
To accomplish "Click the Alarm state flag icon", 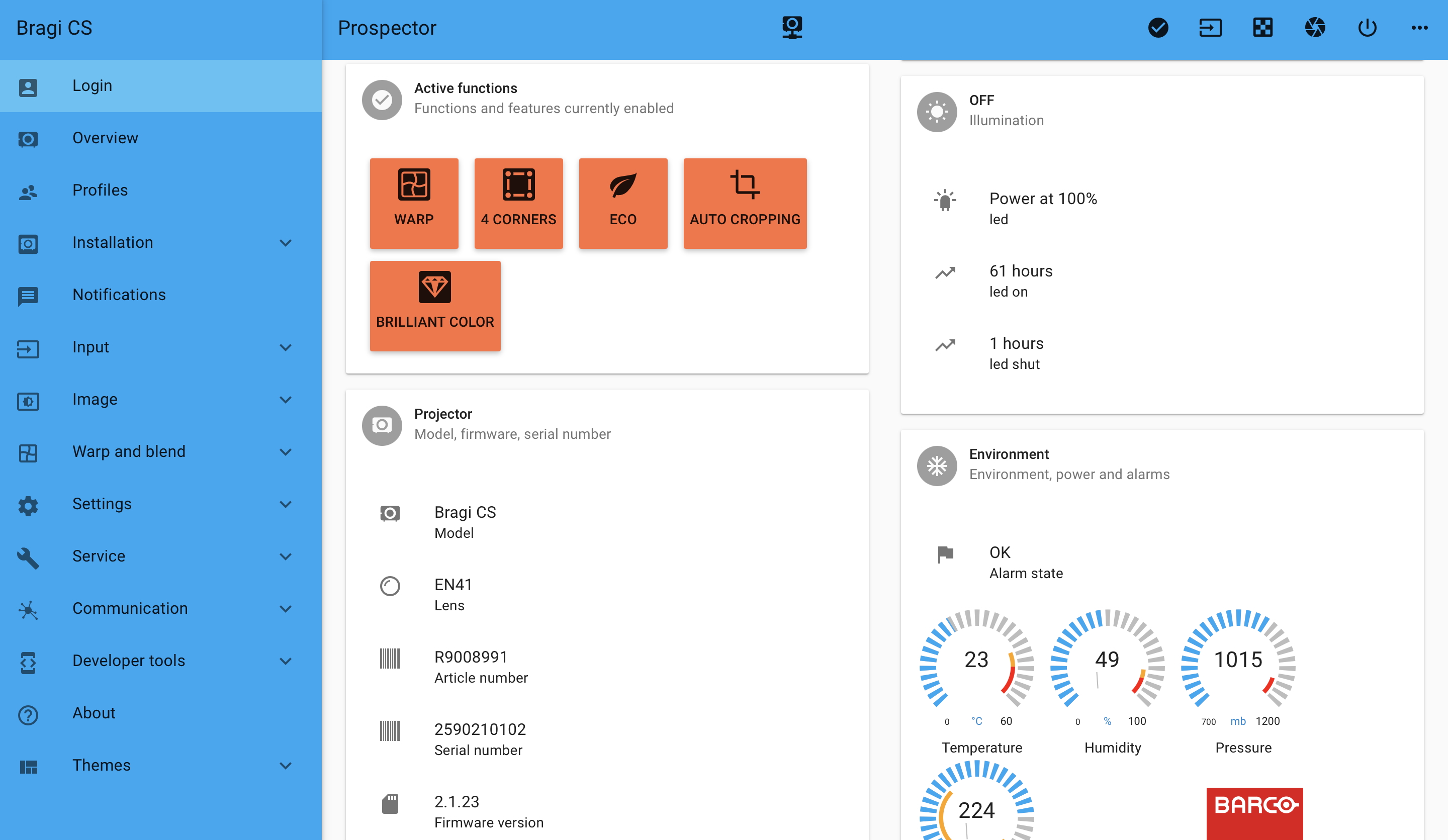I will [x=945, y=554].
